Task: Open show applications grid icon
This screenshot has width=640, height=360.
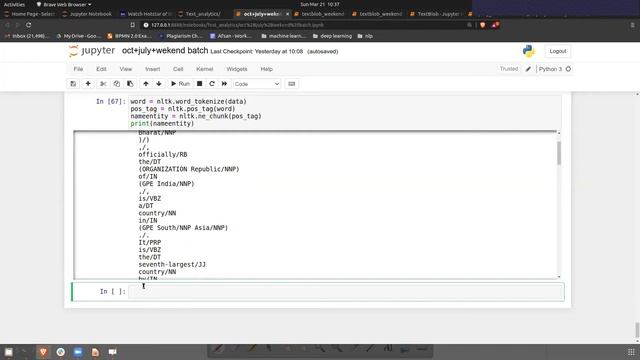Action: click(631, 352)
